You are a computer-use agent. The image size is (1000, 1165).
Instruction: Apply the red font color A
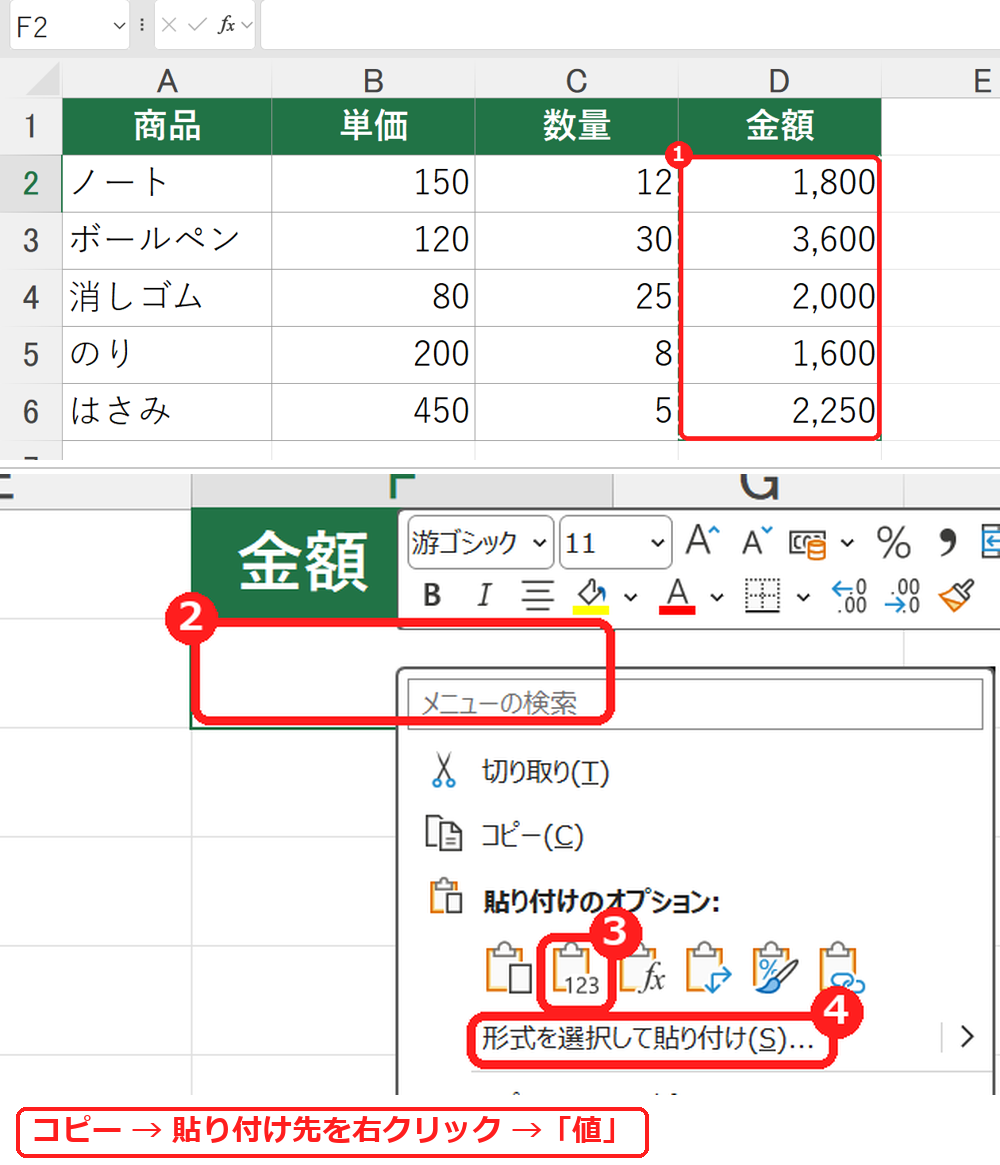click(677, 595)
